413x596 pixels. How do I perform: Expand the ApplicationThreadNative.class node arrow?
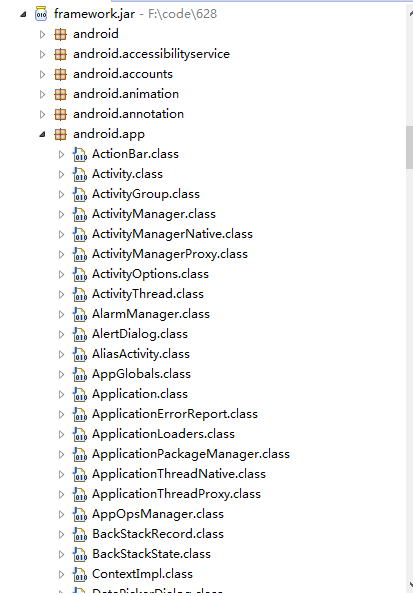[61, 474]
